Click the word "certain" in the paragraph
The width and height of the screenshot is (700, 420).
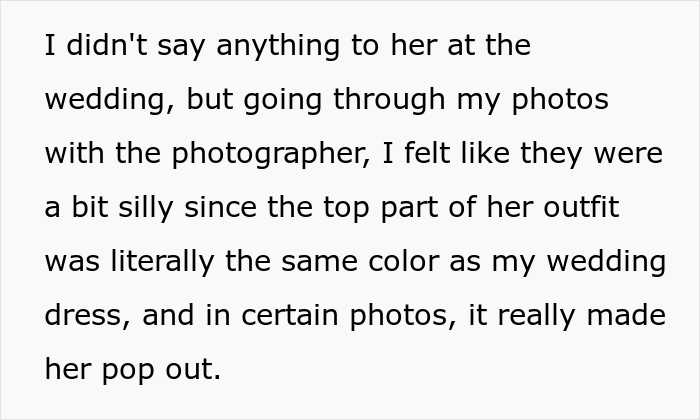[x=290, y=315]
